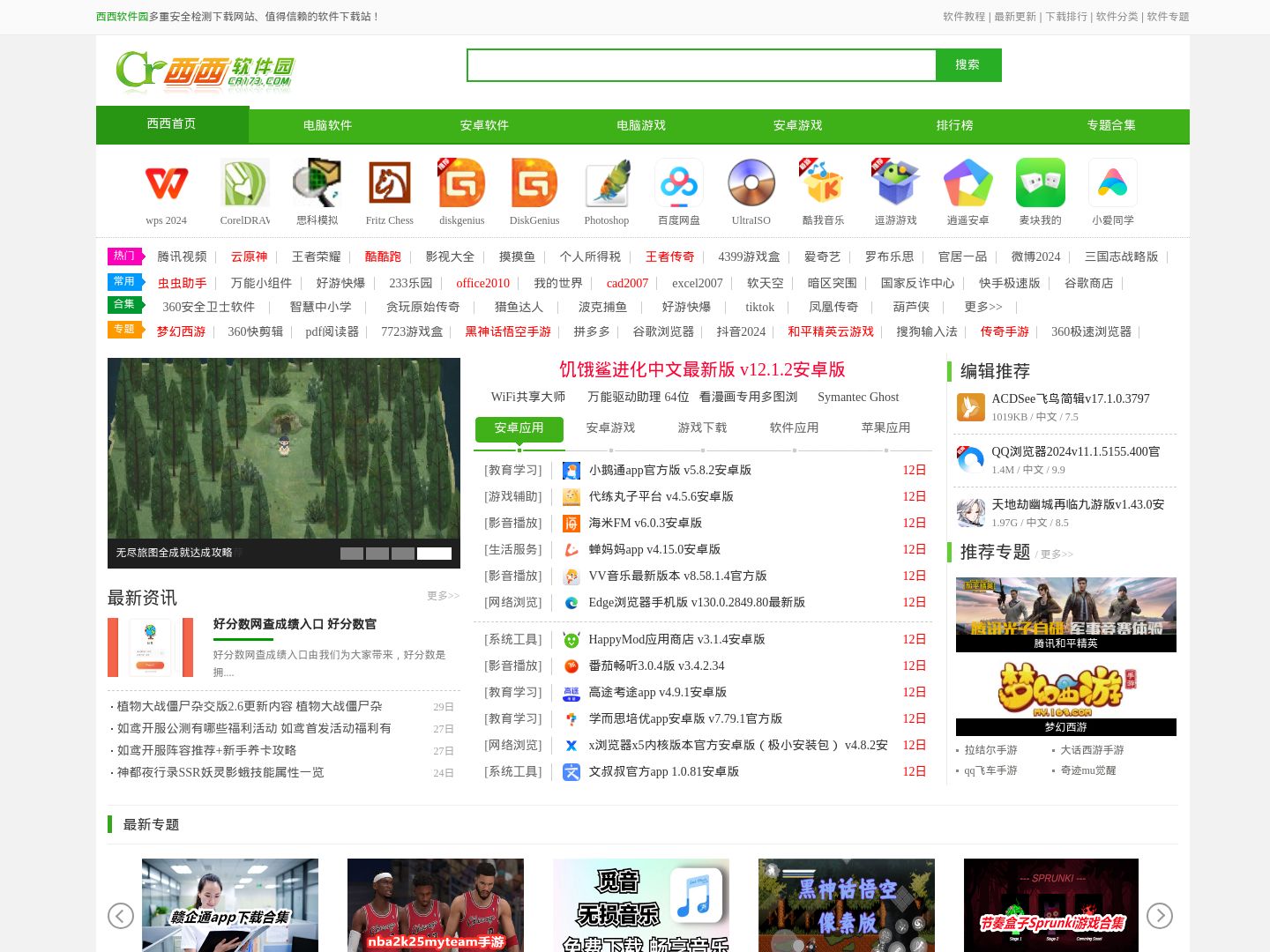
Task: Select the first gray slideshow indicator
Action: click(352, 554)
